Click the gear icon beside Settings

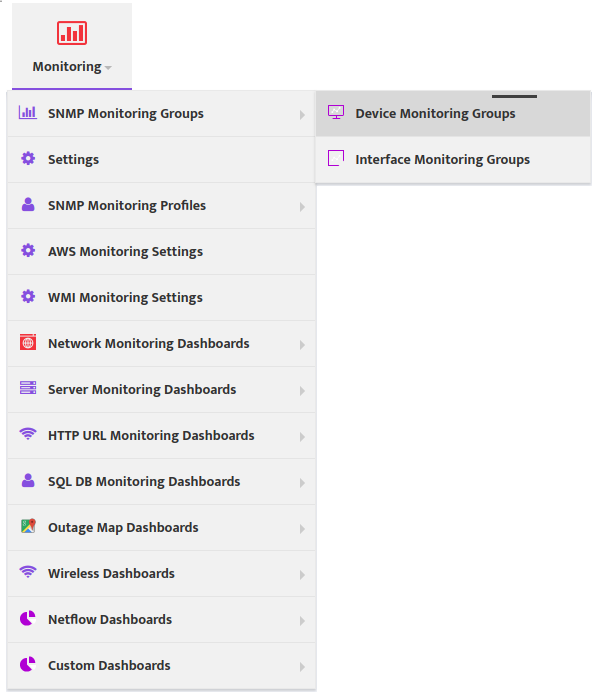point(28,158)
